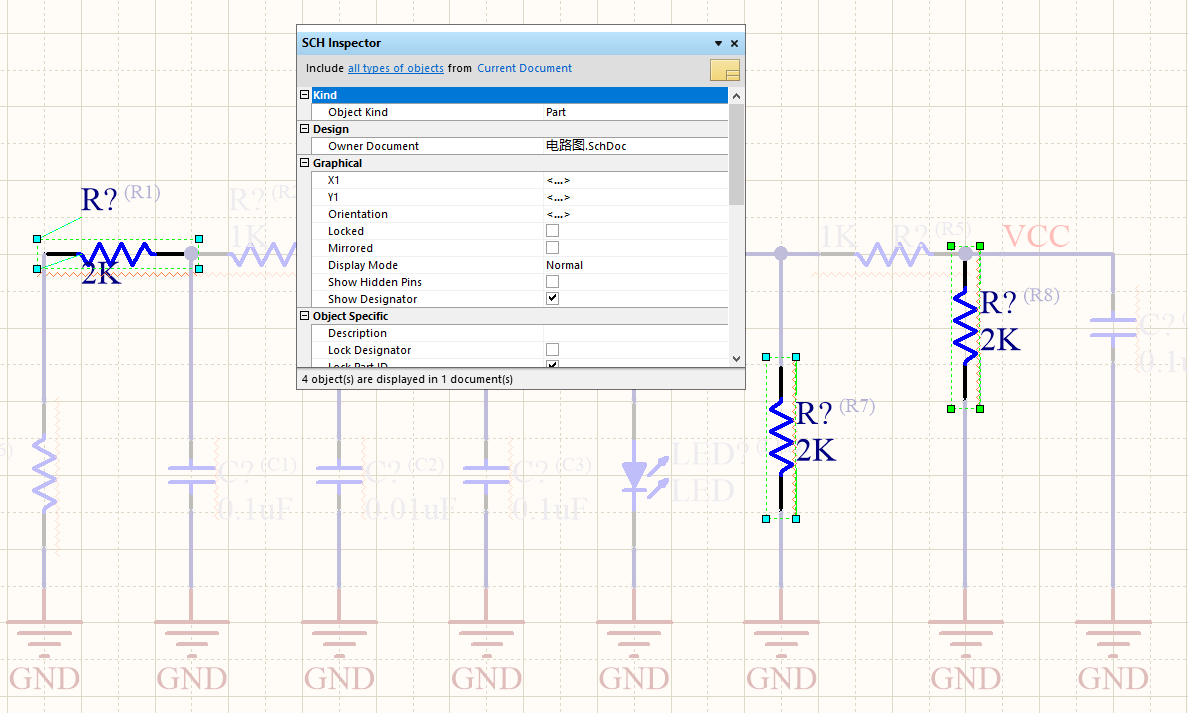Click the R? (R1) designator text
The width and height of the screenshot is (1188, 713).
pos(99,199)
